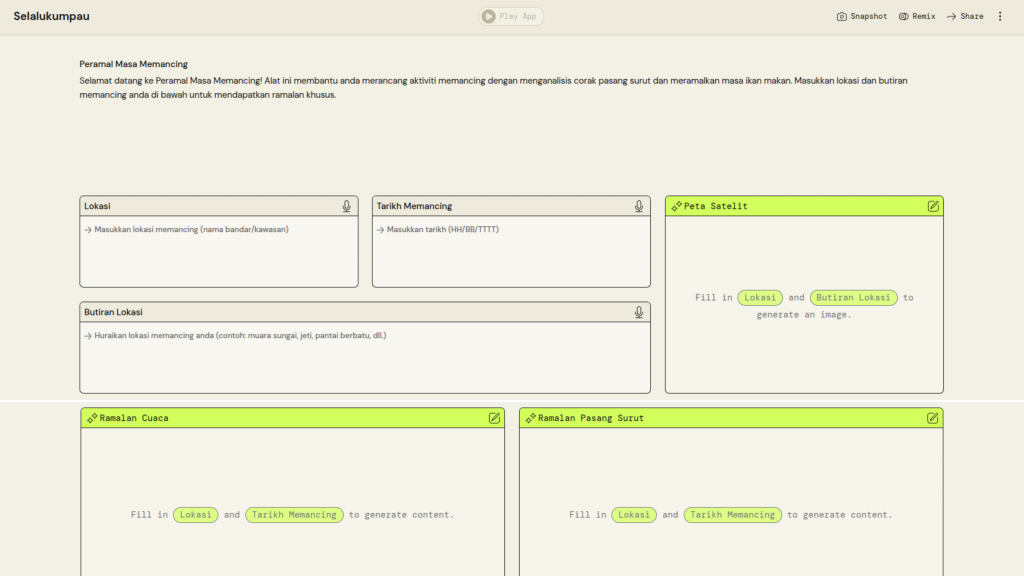Image resolution: width=1024 pixels, height=576 pixels.
Task: Click the microphone icon in Butiran Lokasi panel
Action: click(x=638, y=312)
